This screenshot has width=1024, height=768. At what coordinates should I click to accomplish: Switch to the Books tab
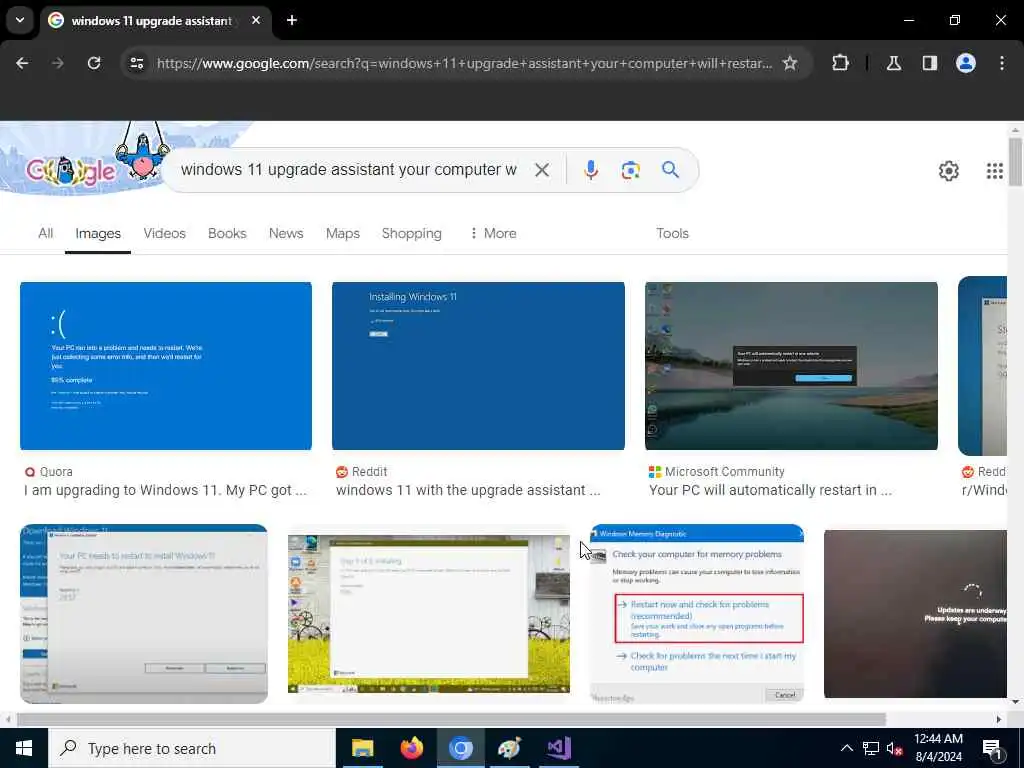tap(227, 234)
